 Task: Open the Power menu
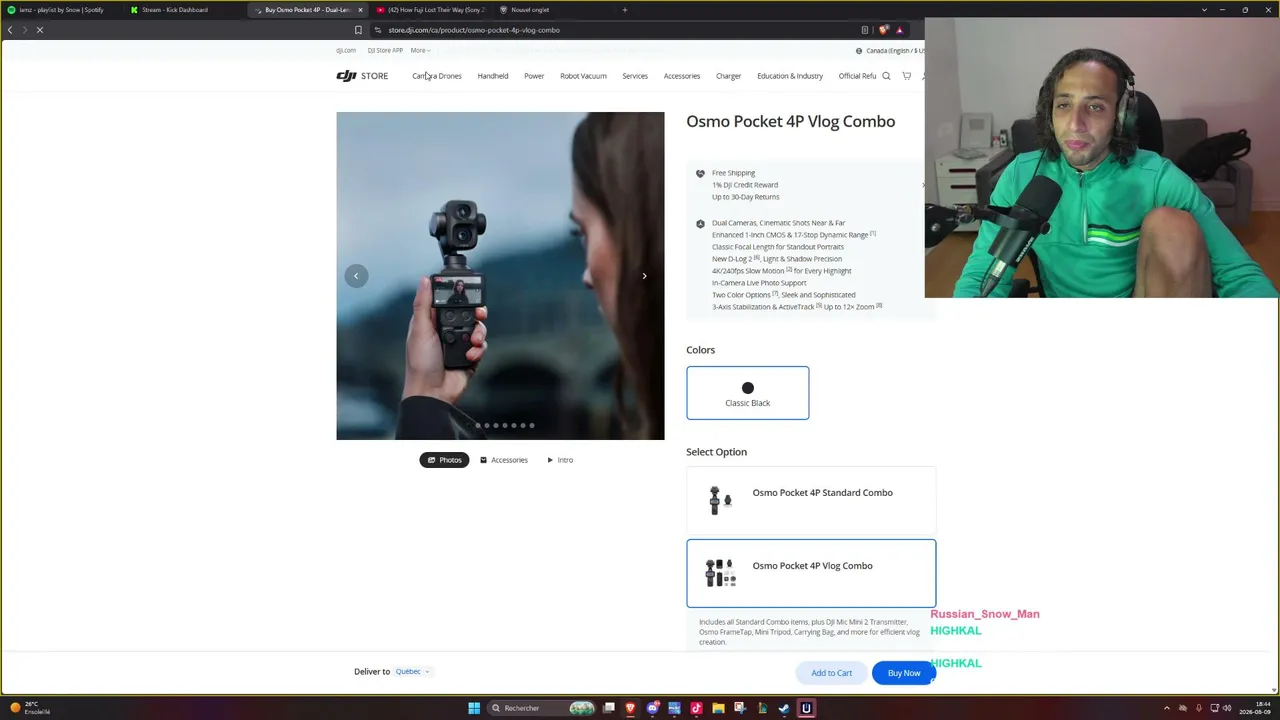point(534,76)
